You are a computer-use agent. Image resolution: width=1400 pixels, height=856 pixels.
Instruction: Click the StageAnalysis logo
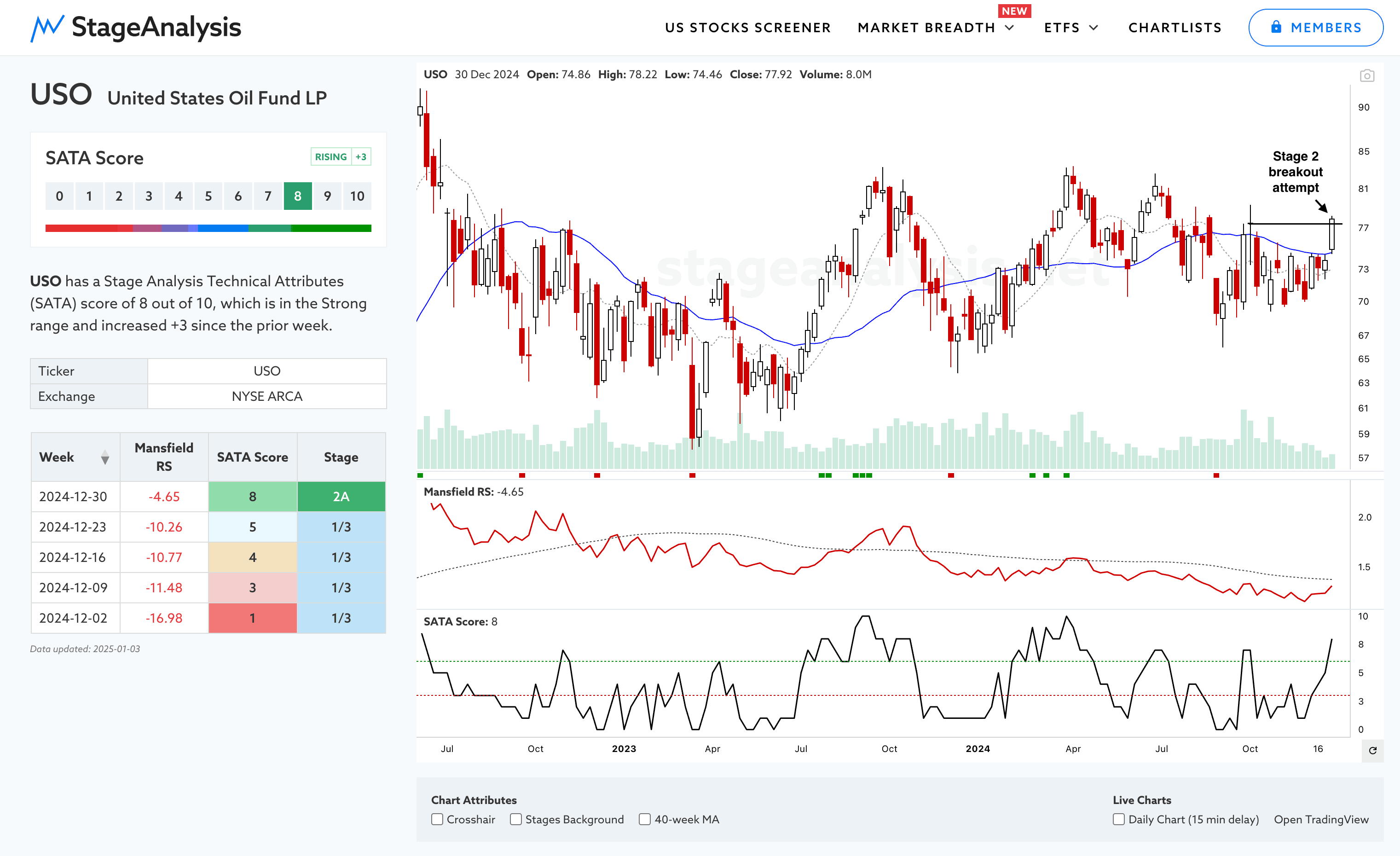[136, 27]
